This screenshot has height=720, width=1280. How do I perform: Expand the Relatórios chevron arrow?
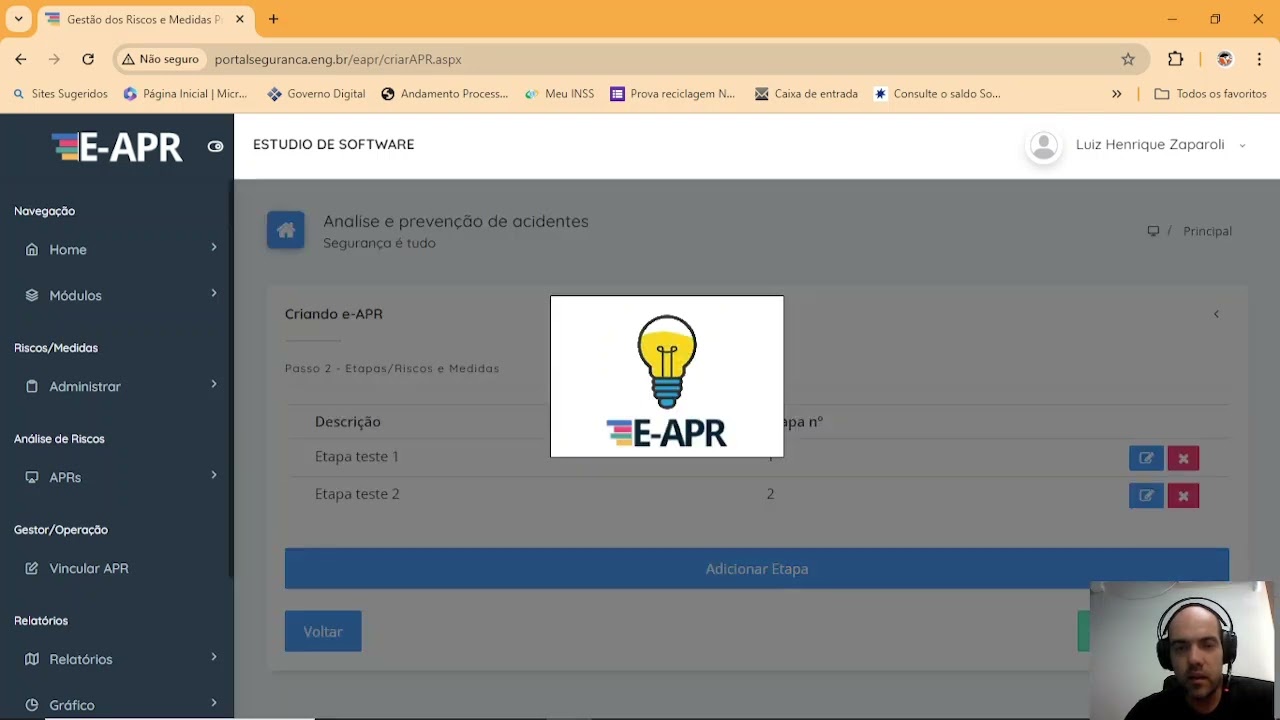tap(213, 658)
